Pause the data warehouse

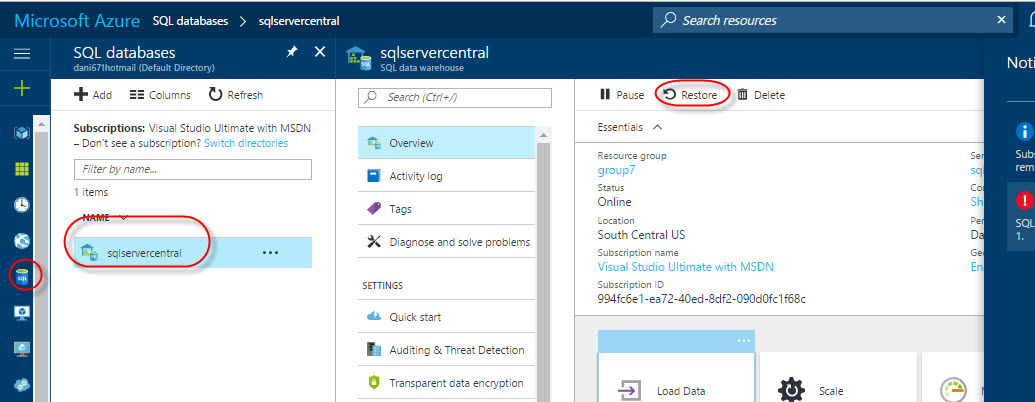[x=621, y=95]
